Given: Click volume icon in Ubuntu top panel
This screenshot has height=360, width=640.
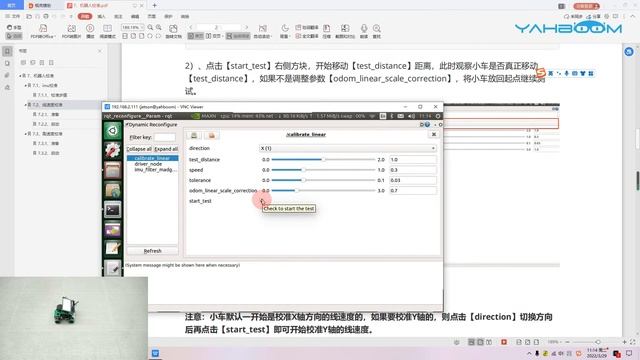Looking at the screenshot, I should click(x=411, y=116).
